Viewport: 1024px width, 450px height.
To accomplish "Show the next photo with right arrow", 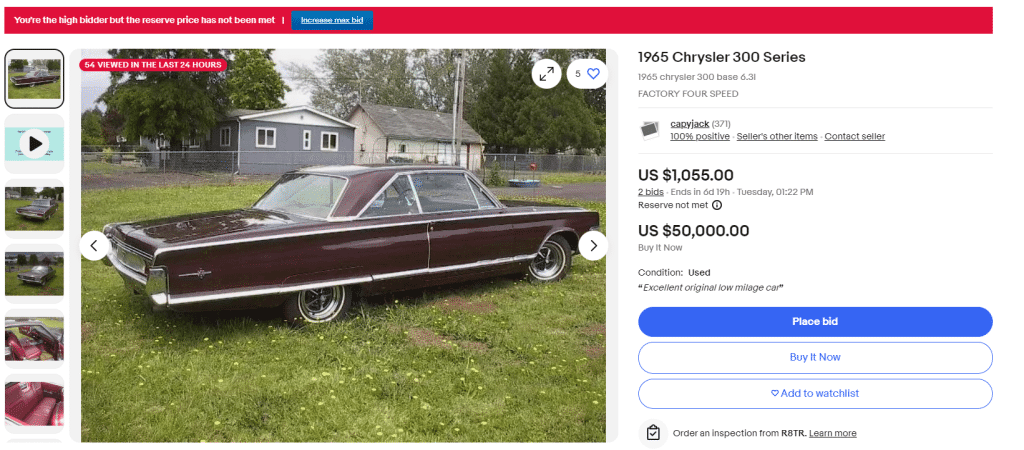I will point(593,246).
